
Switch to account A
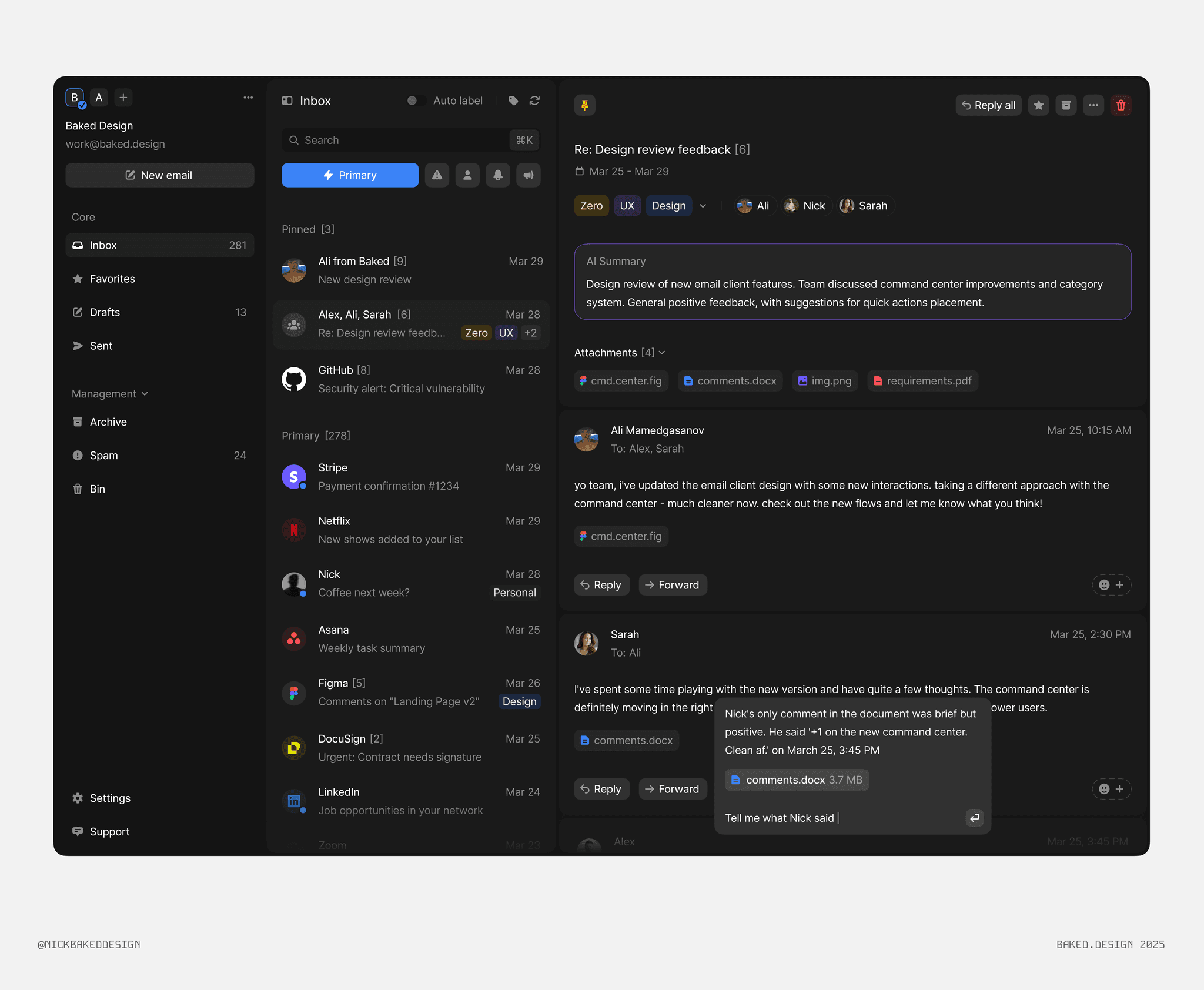(x=99, y=98)
